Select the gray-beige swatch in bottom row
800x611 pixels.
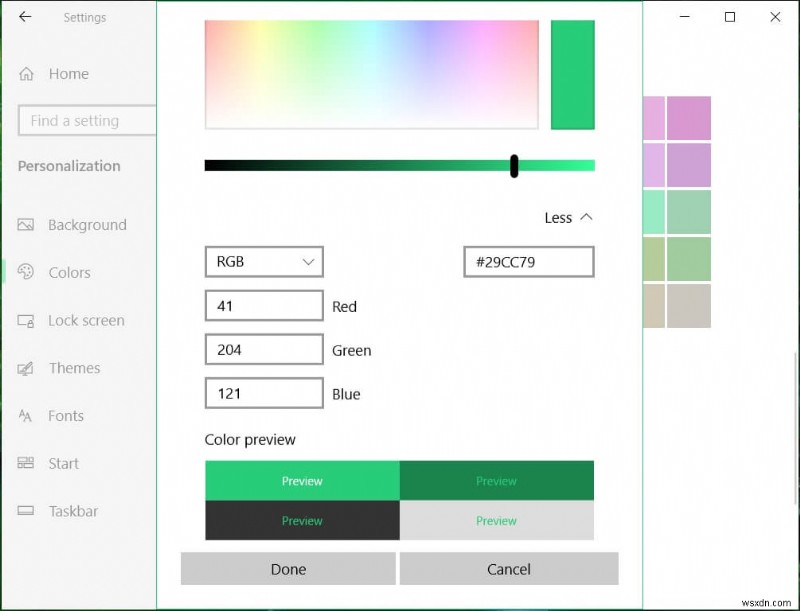pyautogui.click(x=689, y=306)
